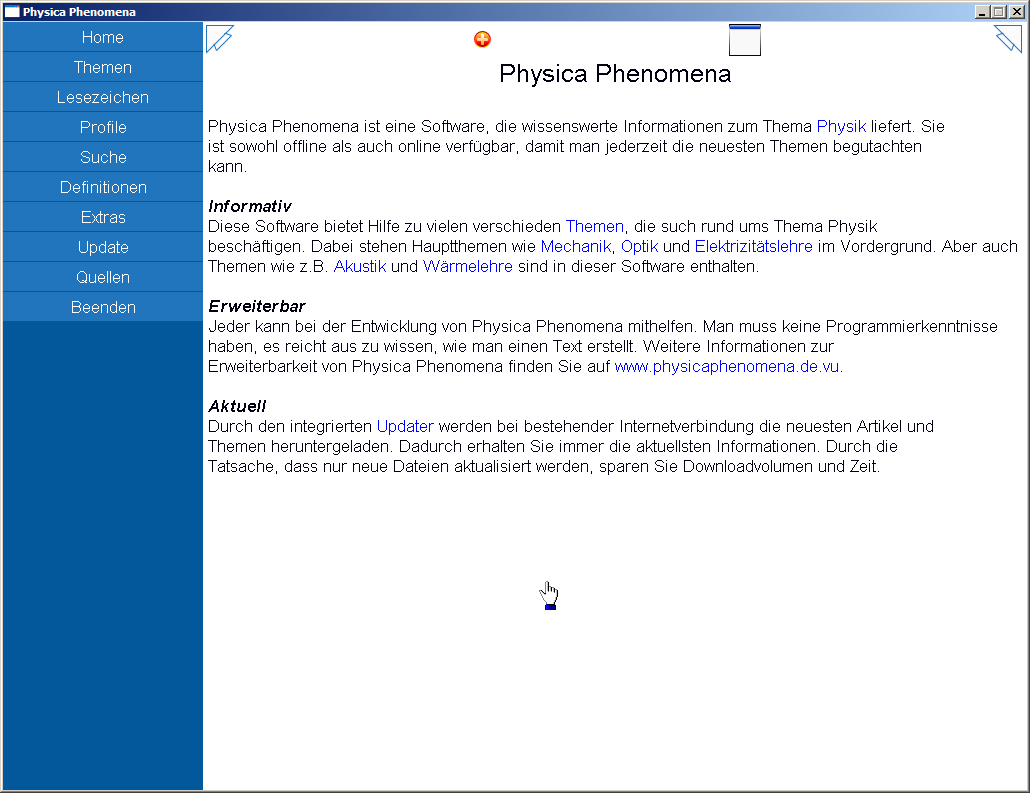The width and height of the screenshot is (1030, 793).
Task: Visit the www.physicaphenomena.de.vu link
Action: [x=727, y=366]
